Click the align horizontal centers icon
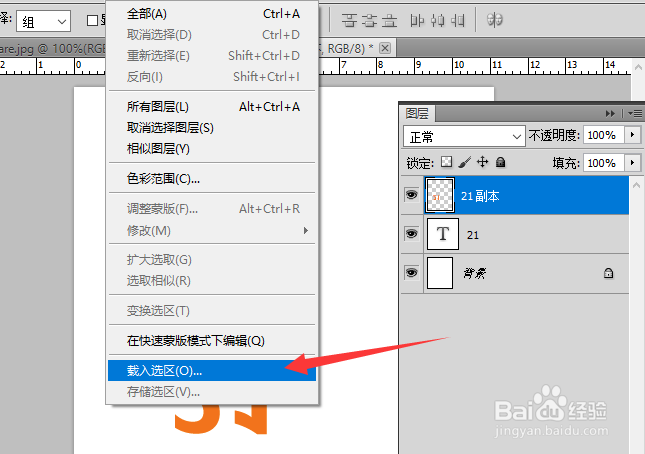 [437, 20]
